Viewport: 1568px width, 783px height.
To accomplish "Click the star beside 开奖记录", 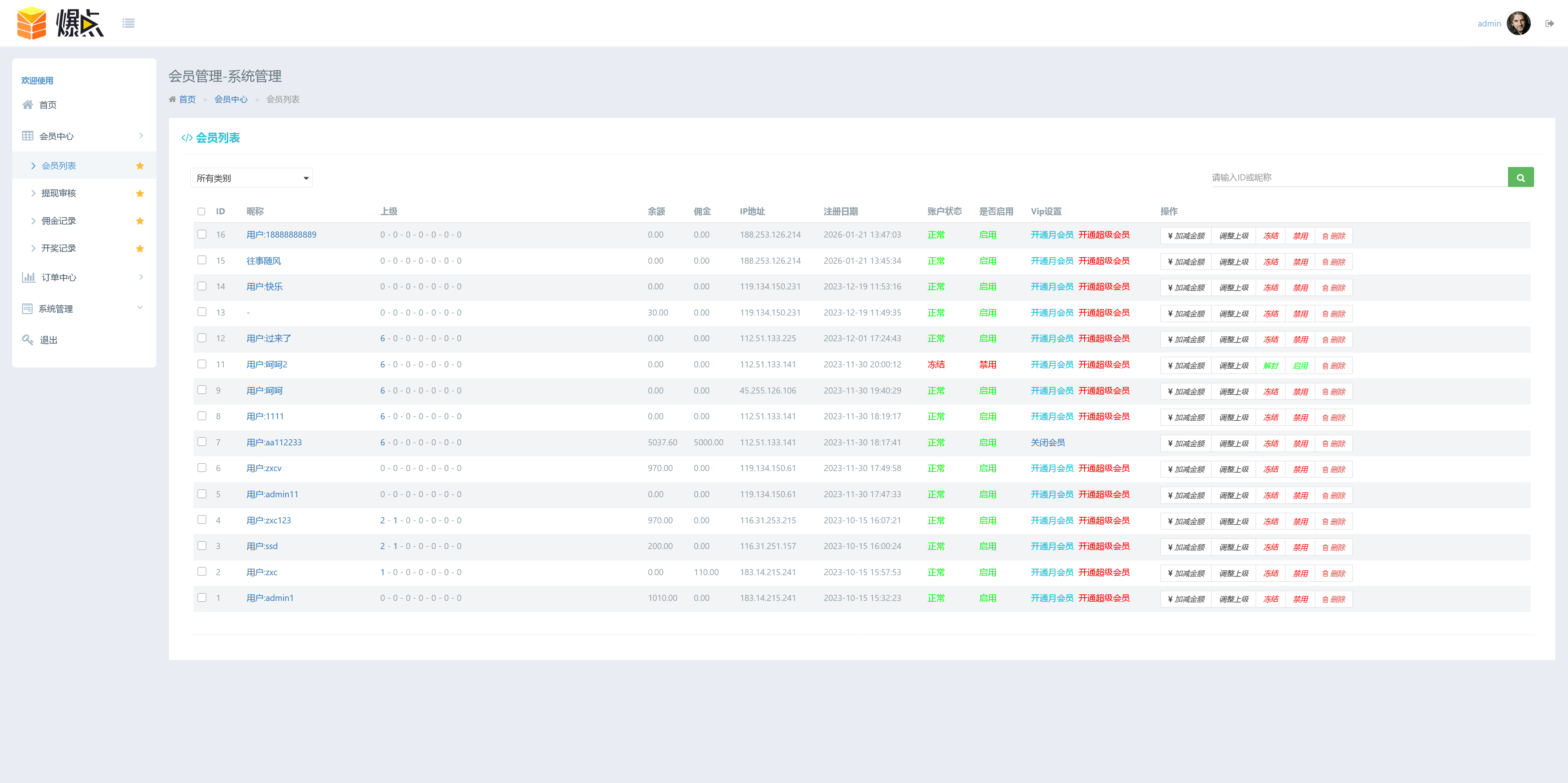I will tap(140, 248).
